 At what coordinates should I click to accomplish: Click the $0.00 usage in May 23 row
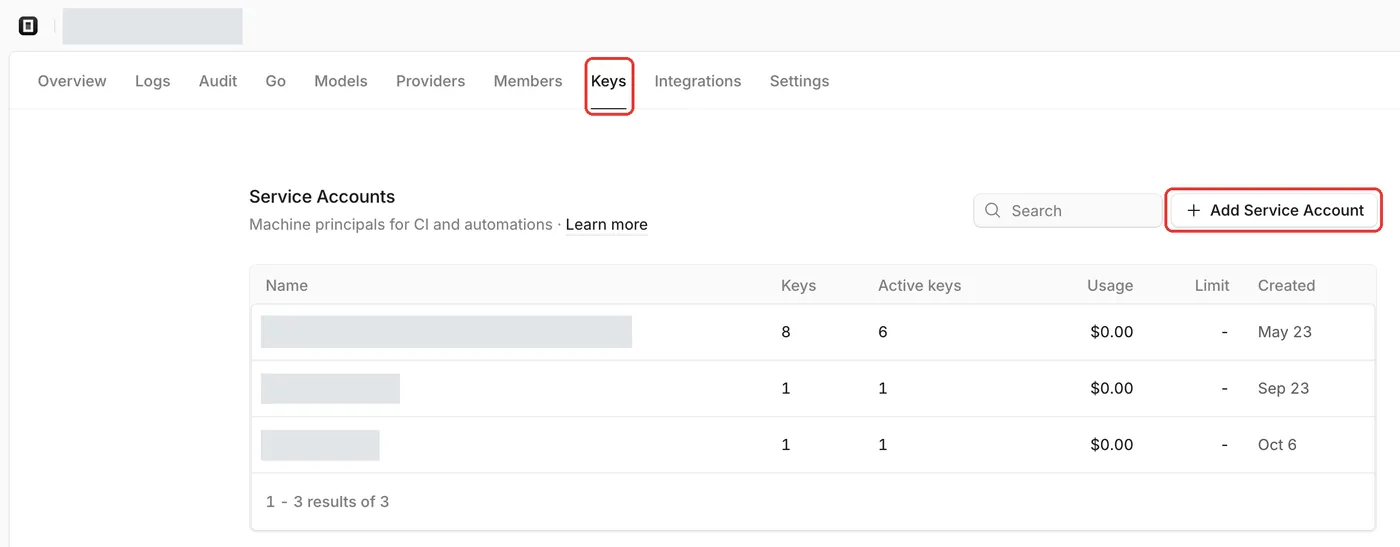tap(1111, 332)
